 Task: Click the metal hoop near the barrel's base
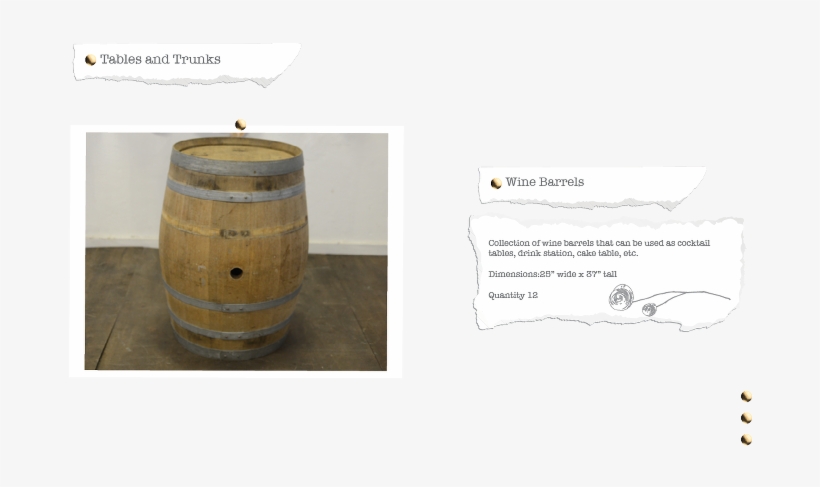(x=229, y=352)
